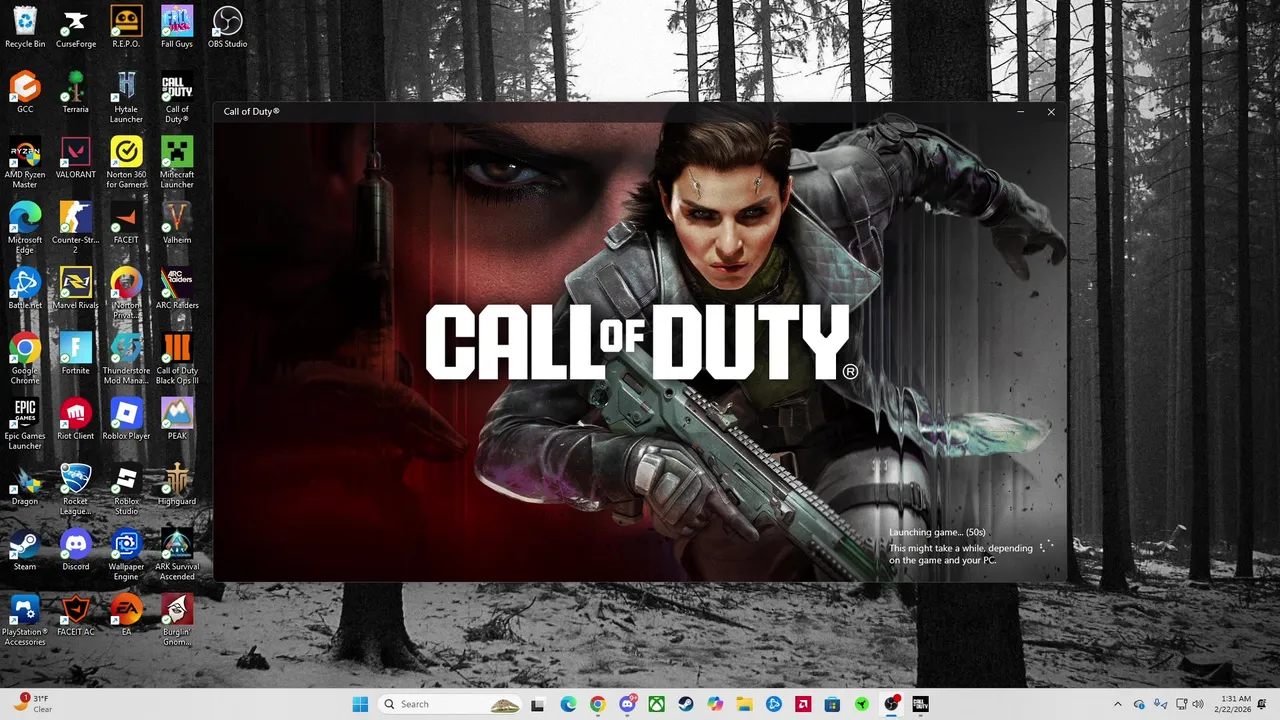Open the notifications bell icon
This screenshot has width=1280, height=720.
point(1263,704)
